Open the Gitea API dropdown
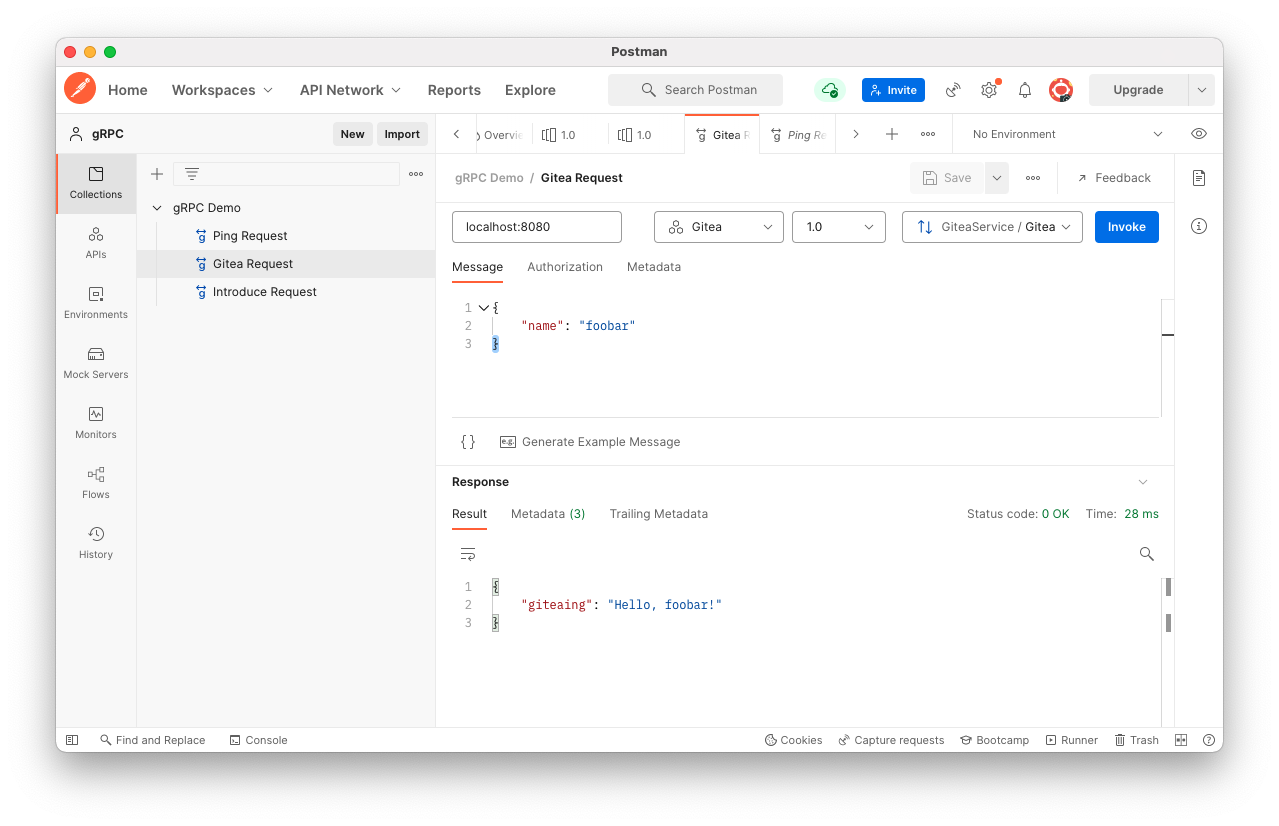This screenshot has height=826, width=1279. click(x=719, y=227)
